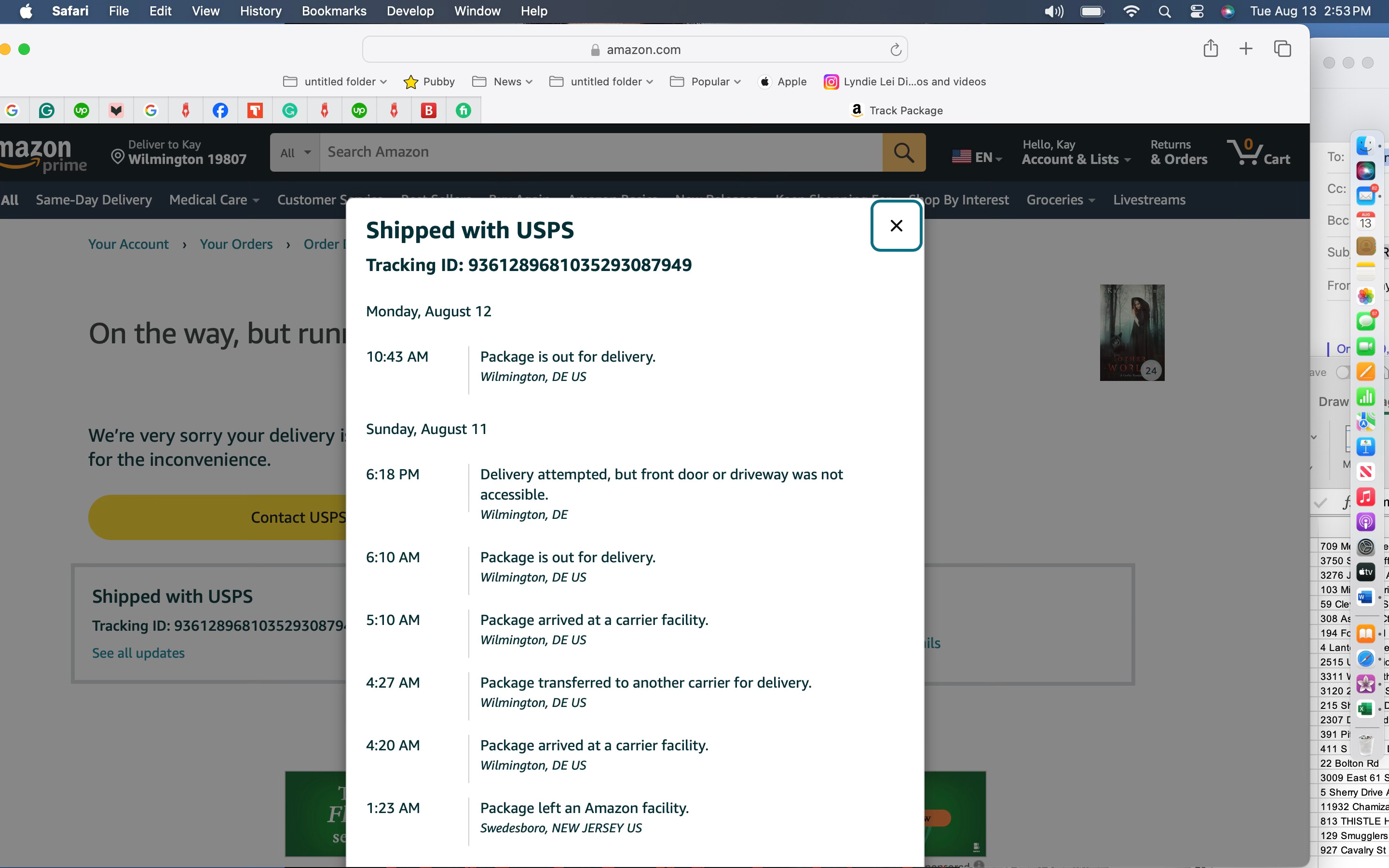Image resolution: width=1389 pixels, height=868 pixels.
Task: Open Finder from the Dock
Action: [1365, 146]
